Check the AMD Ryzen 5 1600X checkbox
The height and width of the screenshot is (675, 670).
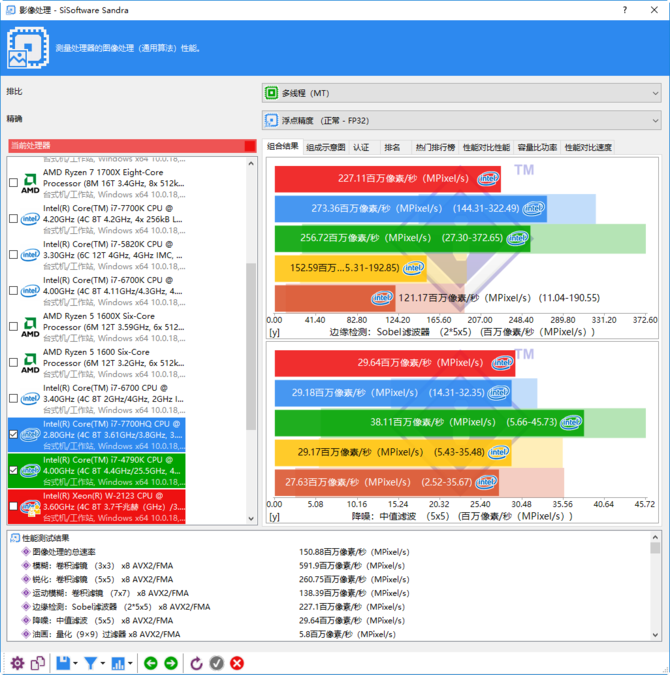pos(13,327)
